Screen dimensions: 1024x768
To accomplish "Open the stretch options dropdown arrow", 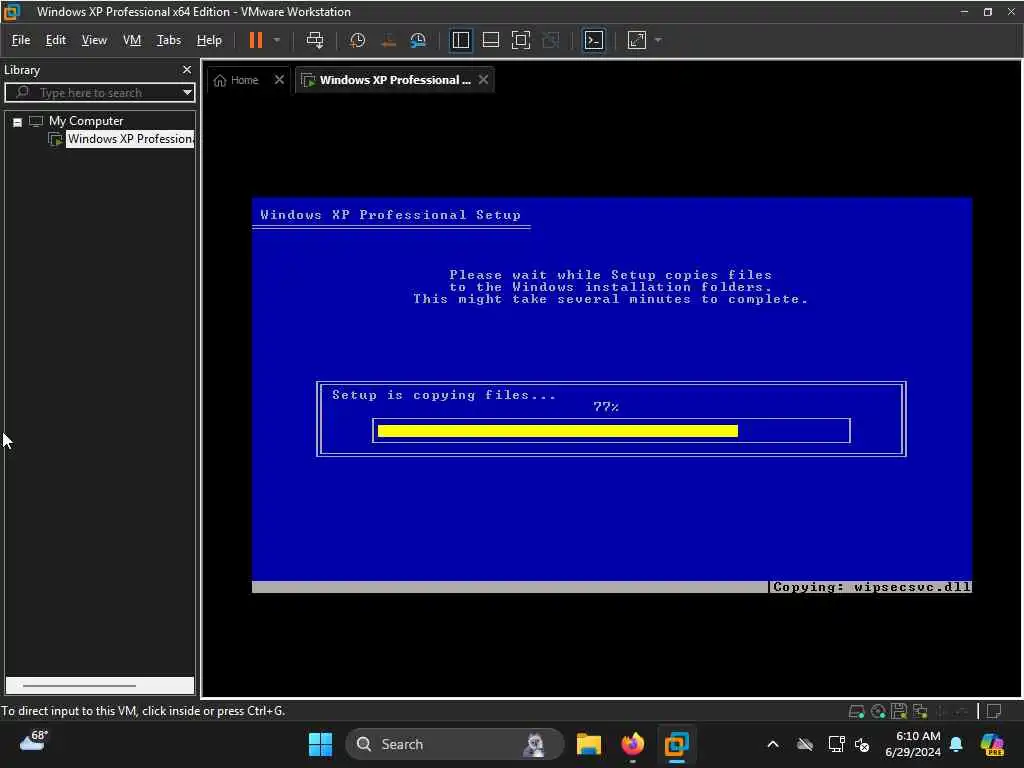I will [x=658, y=40].
